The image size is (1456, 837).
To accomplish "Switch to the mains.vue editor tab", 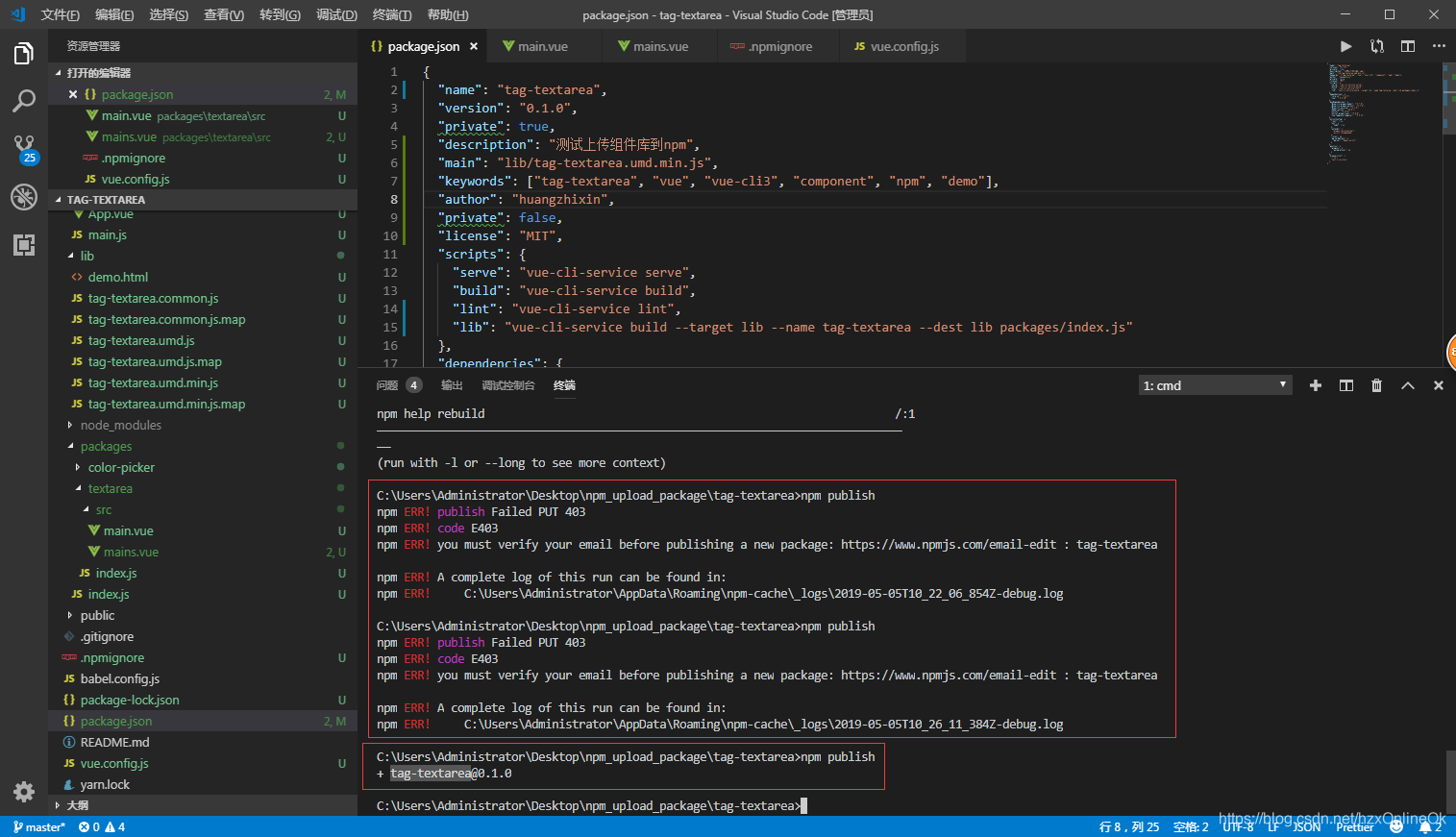I will click(x=660, y=46).
